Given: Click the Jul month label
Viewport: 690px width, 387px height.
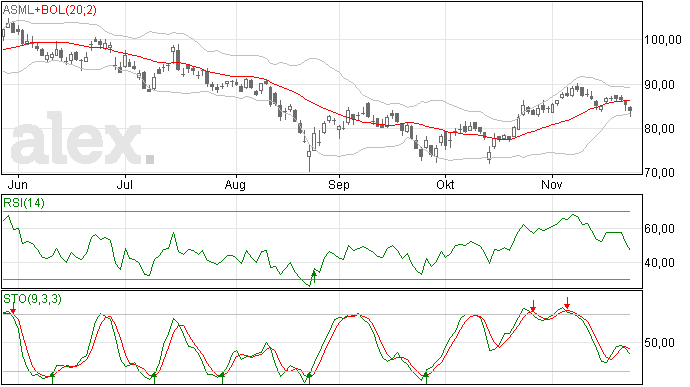Looking at the screenshot, I should coord(125,184).
